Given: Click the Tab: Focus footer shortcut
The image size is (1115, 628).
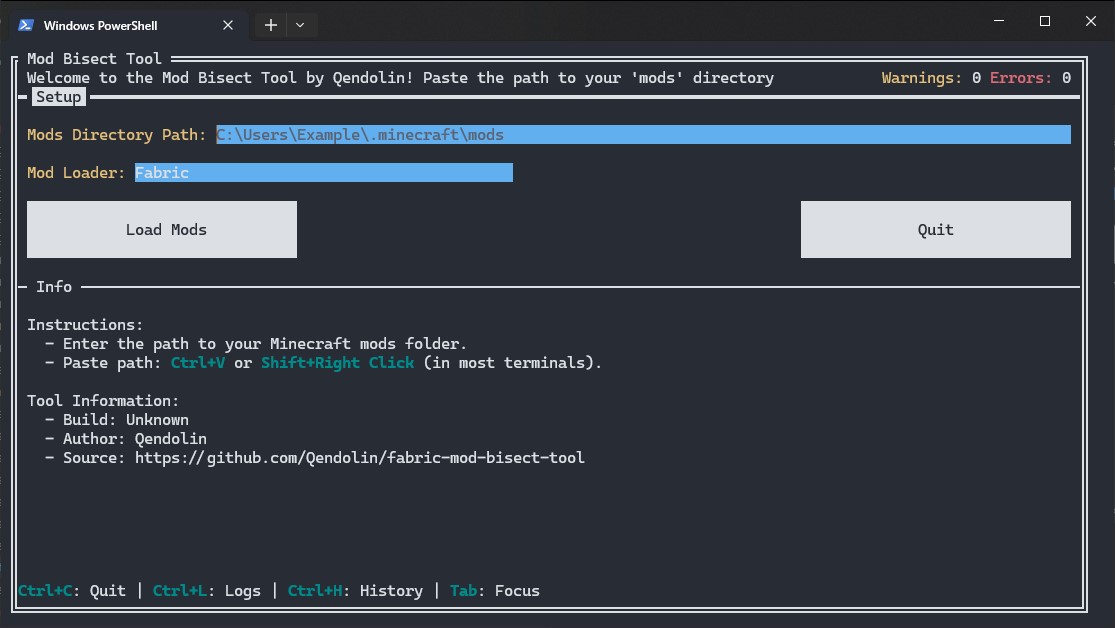Looking at the screenshot, I should pos(495,590).
